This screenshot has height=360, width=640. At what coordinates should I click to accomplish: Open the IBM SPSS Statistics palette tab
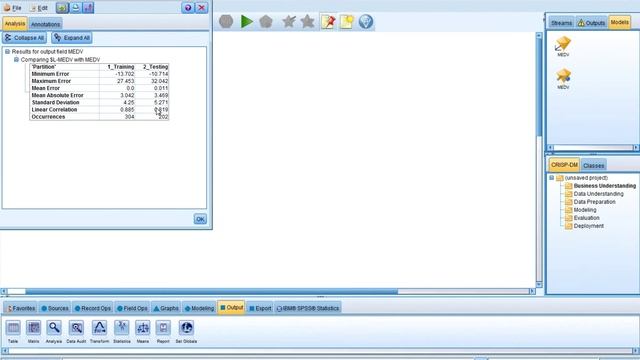pyautogui.click(x=308, y=308)
